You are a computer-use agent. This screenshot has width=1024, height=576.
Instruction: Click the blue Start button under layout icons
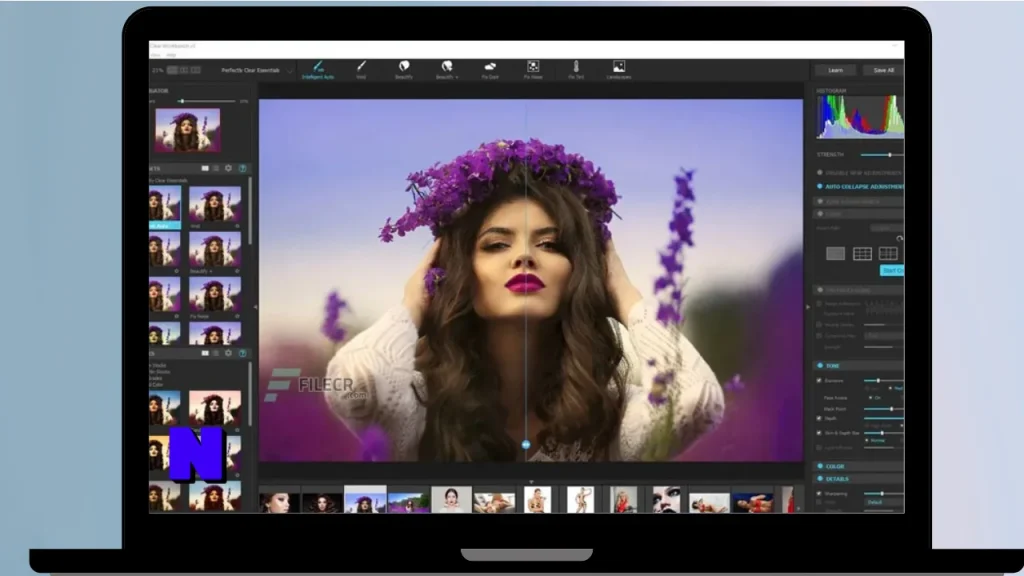pos(892,270)
